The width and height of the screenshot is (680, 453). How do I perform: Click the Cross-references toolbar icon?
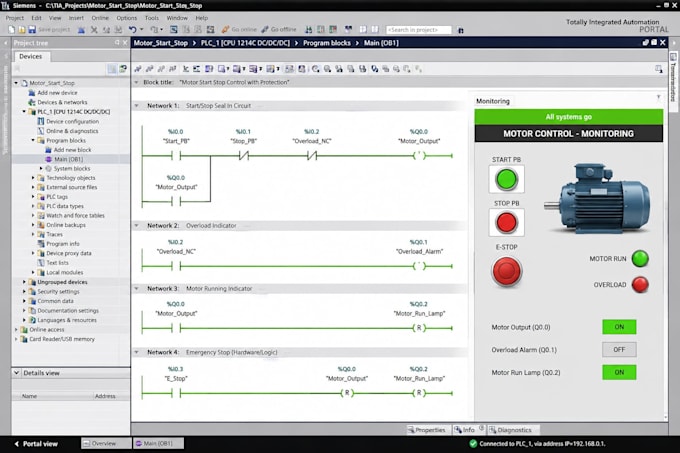click(x=348, y=29)
